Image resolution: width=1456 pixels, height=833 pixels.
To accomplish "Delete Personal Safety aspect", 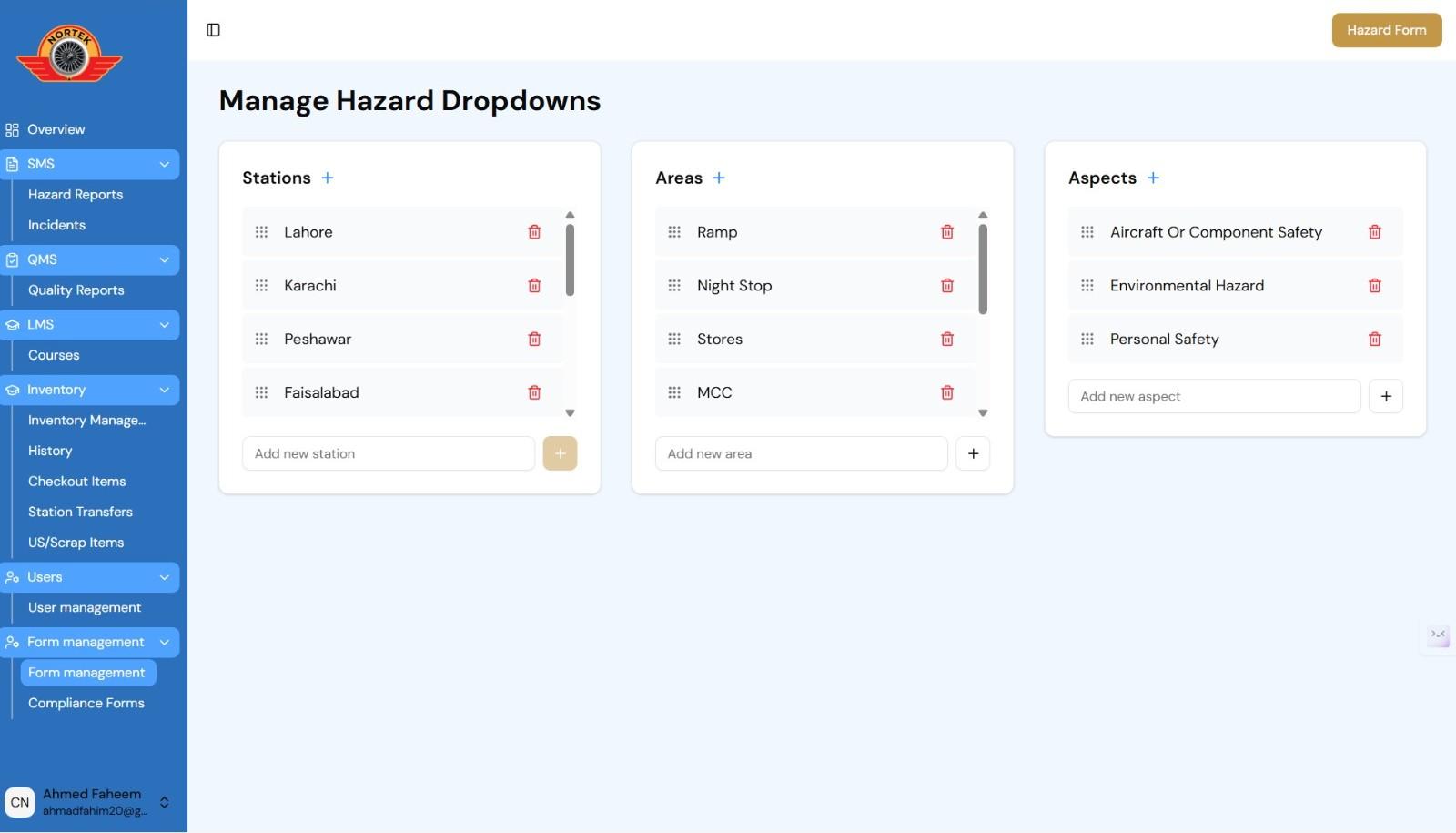I will (x=1375, y=340).
